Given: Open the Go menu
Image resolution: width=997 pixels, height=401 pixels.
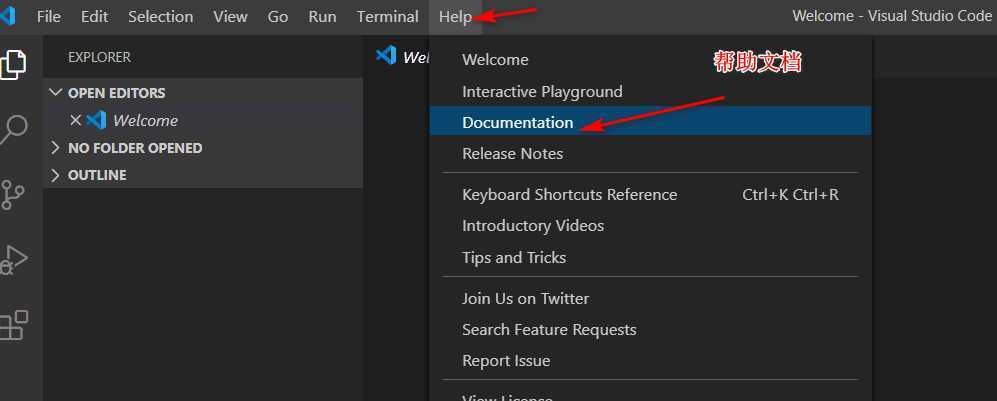Looking at the screenshot, I should 278,17.
